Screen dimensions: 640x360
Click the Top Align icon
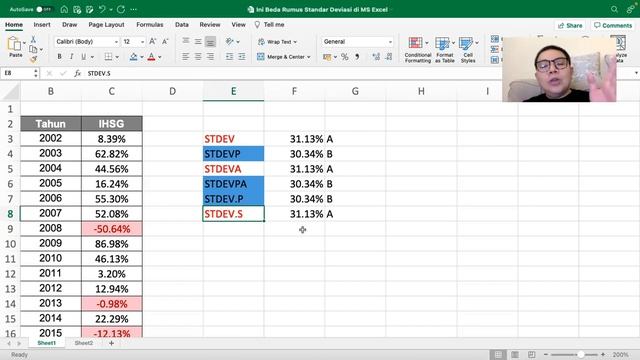coord(186,41)
